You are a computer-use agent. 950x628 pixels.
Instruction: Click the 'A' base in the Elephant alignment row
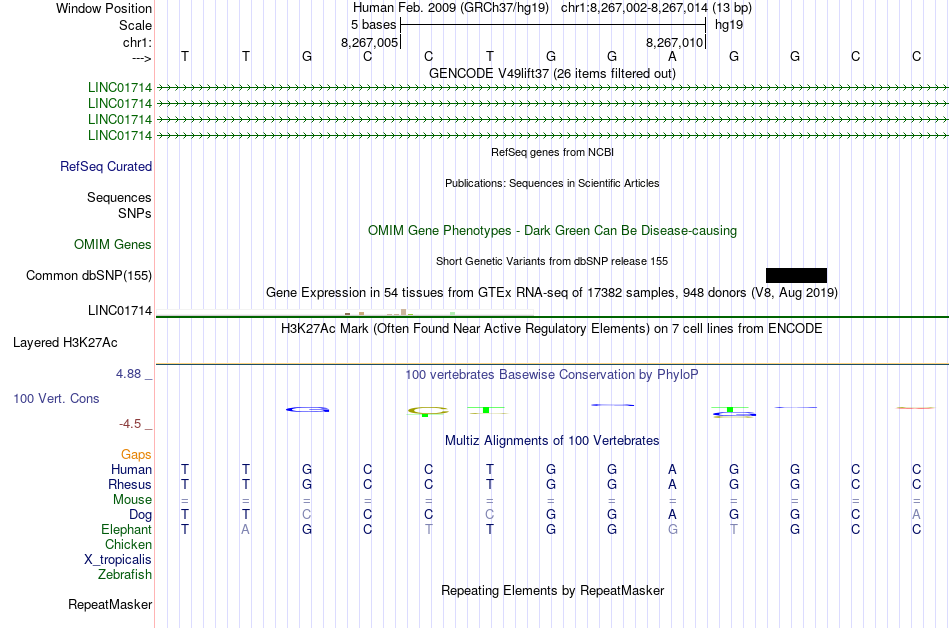click(245, 530)
